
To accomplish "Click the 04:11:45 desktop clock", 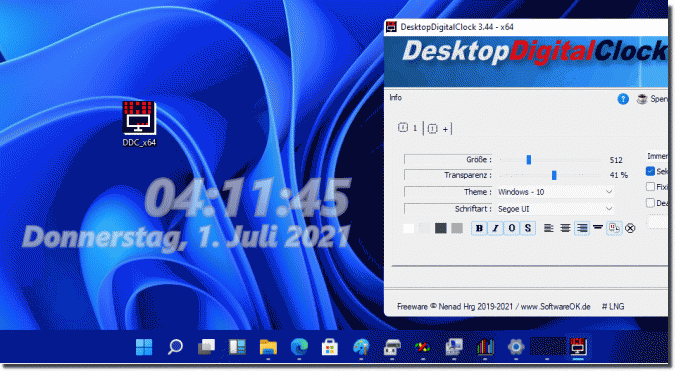I will pyautogui.click(x=247, y=198).
